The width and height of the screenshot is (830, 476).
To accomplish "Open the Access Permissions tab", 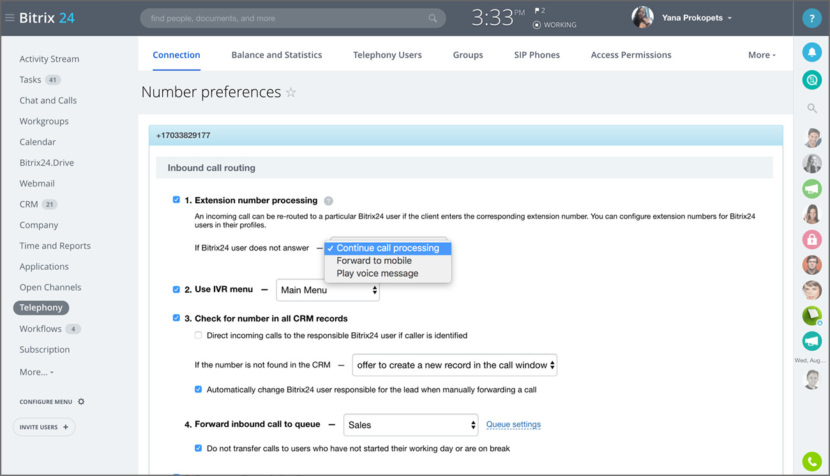I will coord(630,55).
